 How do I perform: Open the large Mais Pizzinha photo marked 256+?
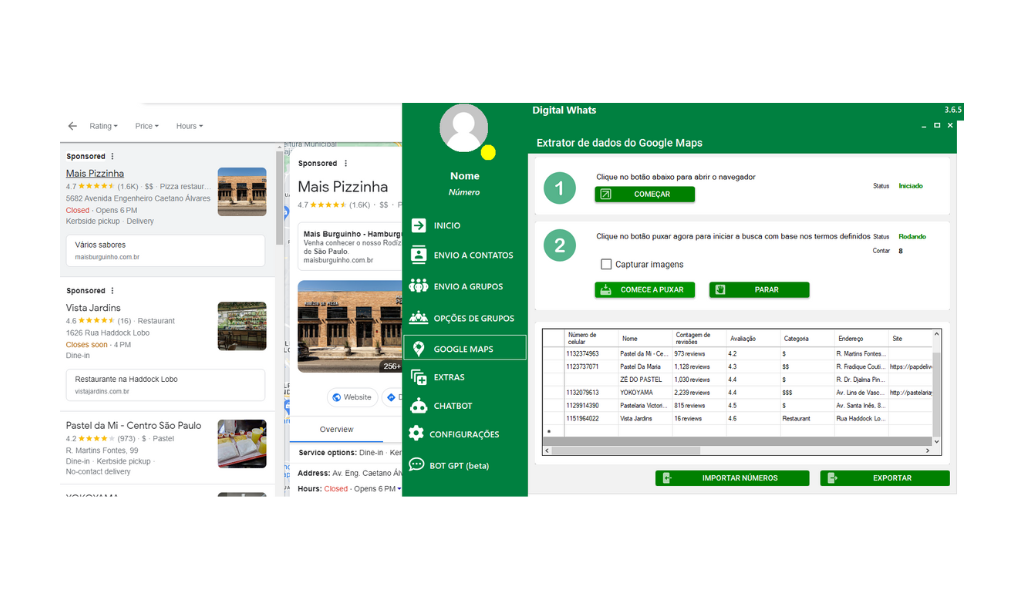pyautogui.click(x=350, y=326)
